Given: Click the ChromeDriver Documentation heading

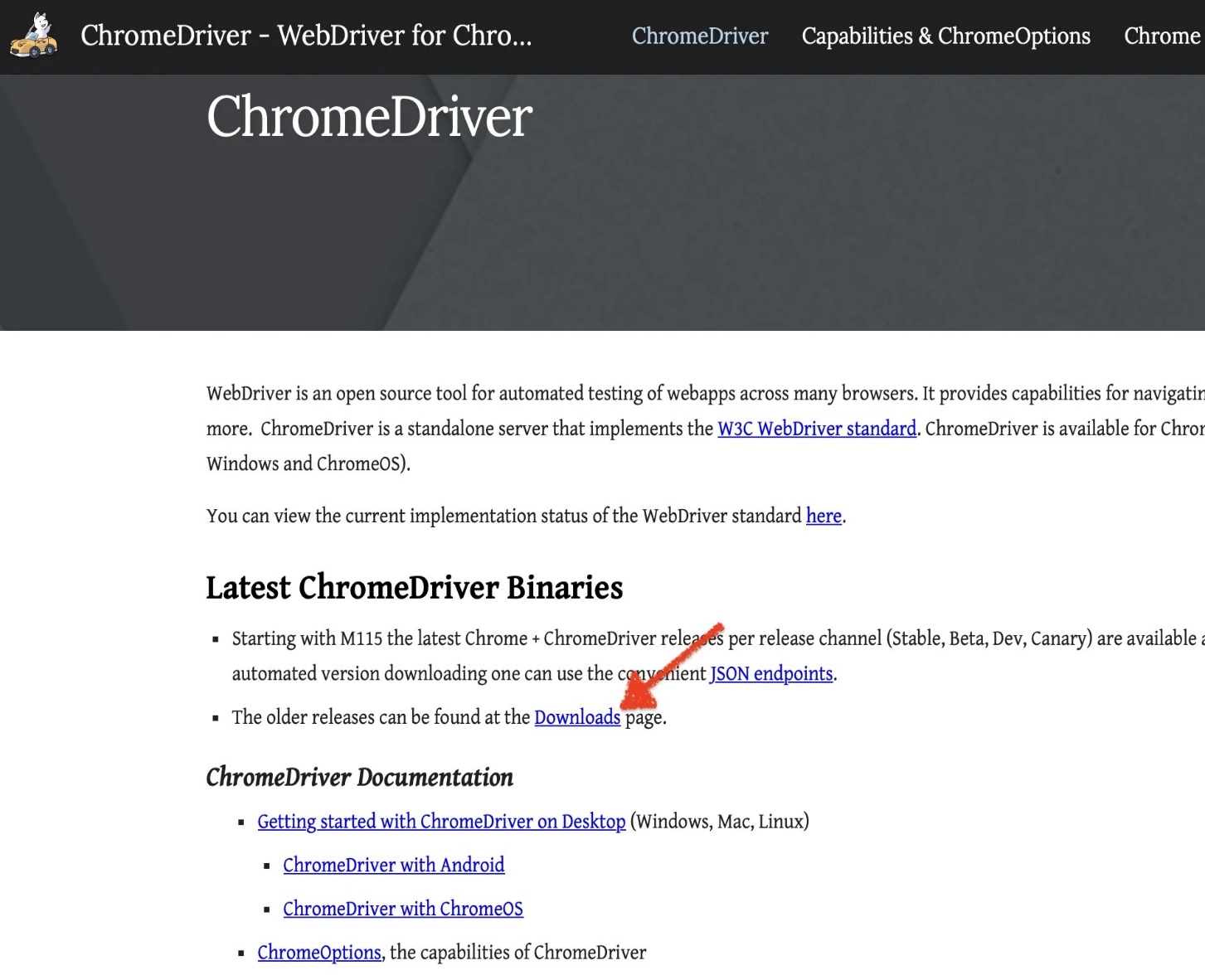Looking at the screenshot, I should (360, 777).
